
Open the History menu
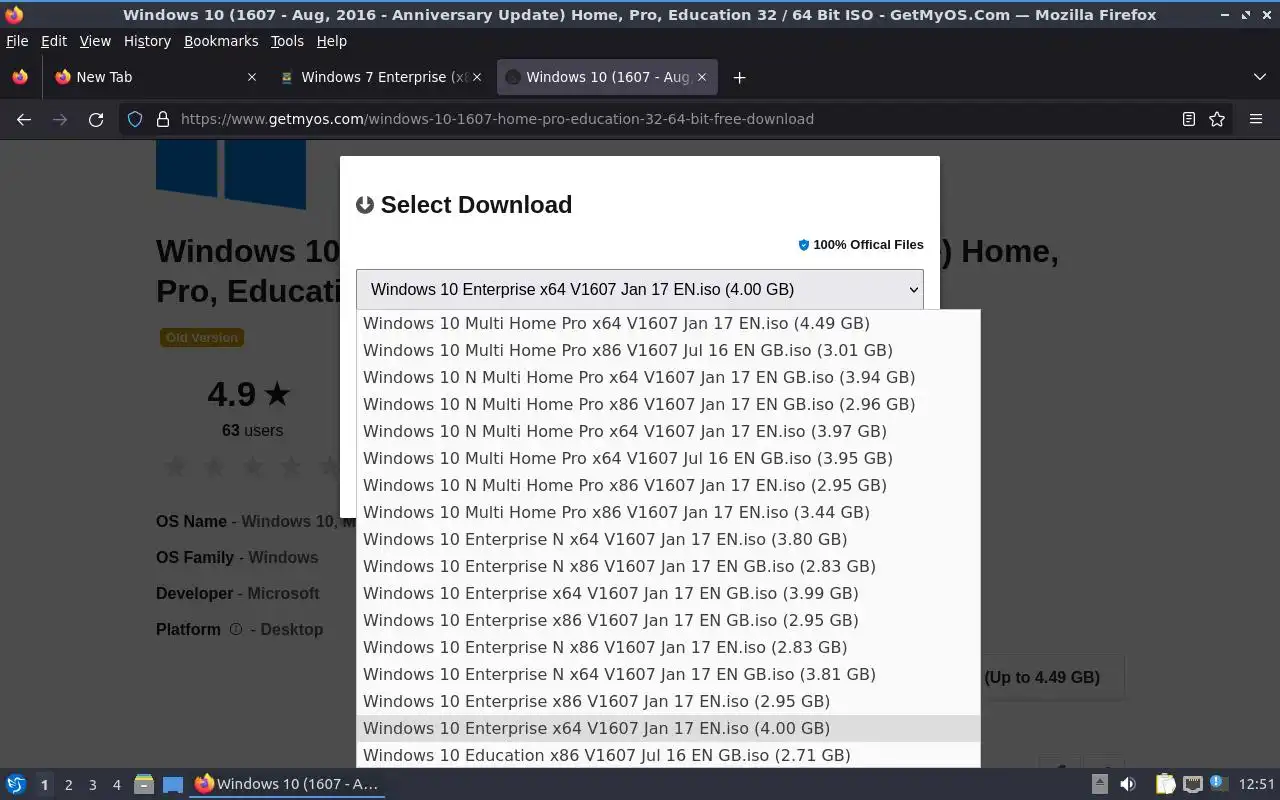147,41
